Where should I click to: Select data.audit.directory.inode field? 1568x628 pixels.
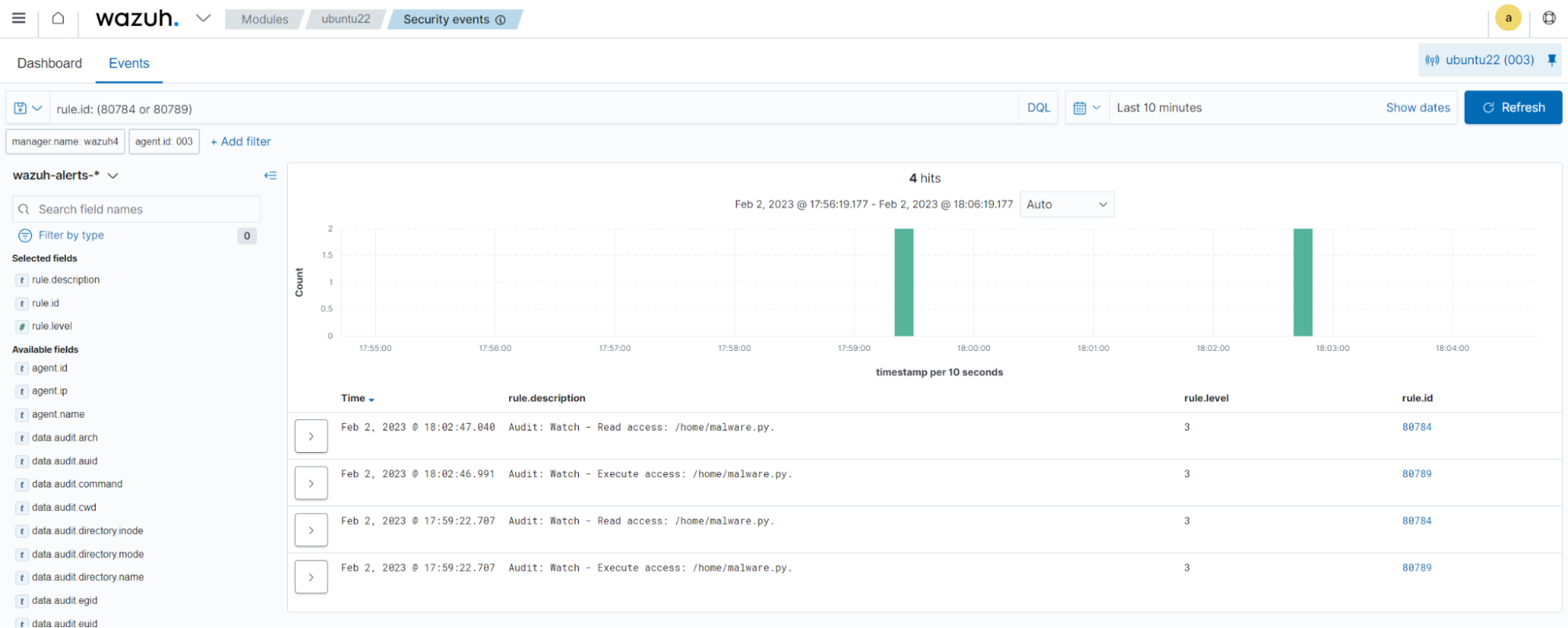pos(87,531)
